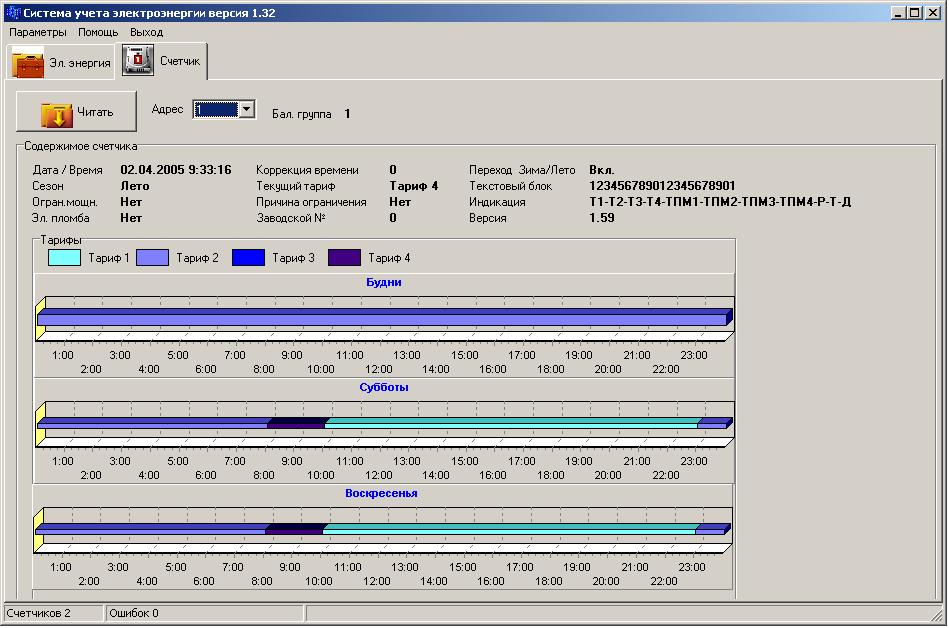Click the application icon in the title bar
949x628 pixels.
[x=12, y=13]
